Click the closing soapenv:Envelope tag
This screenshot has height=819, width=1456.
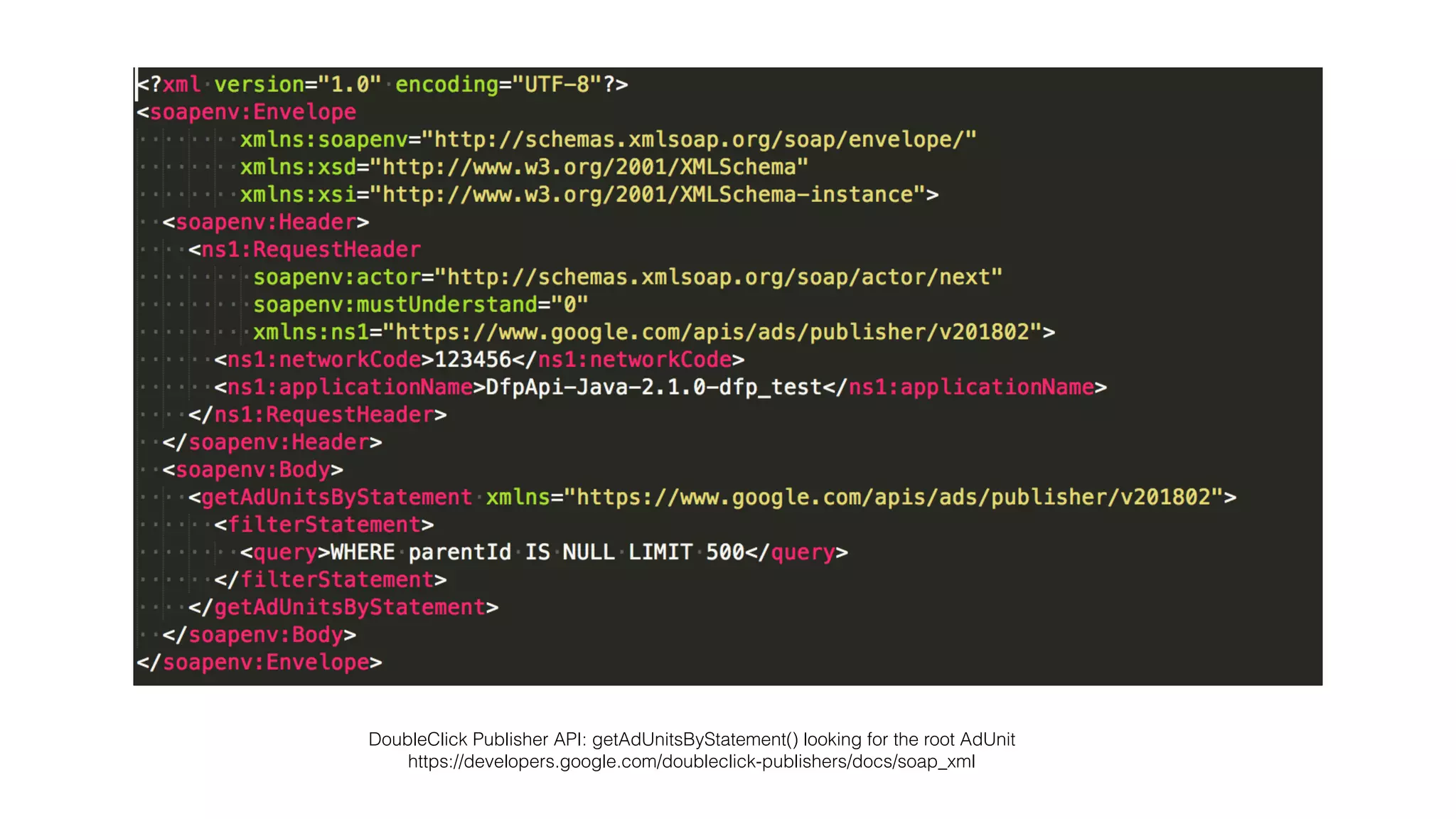[259, 663]
